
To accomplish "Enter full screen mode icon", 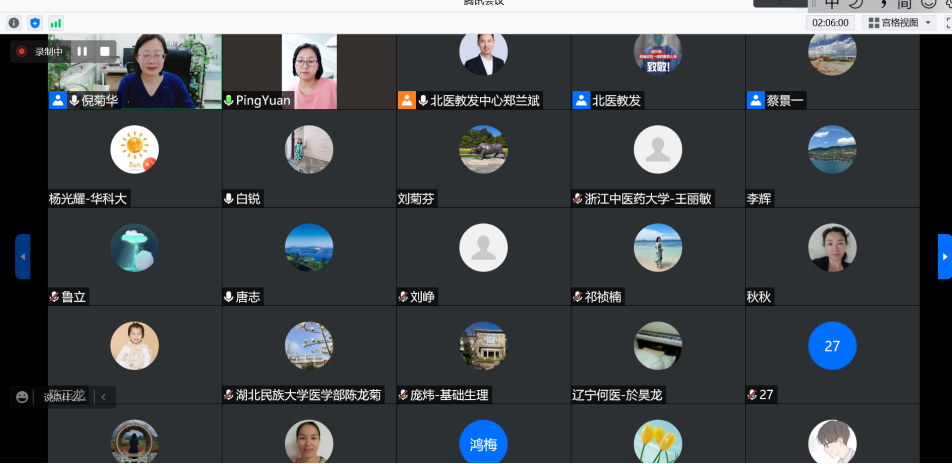I will 946,22.
